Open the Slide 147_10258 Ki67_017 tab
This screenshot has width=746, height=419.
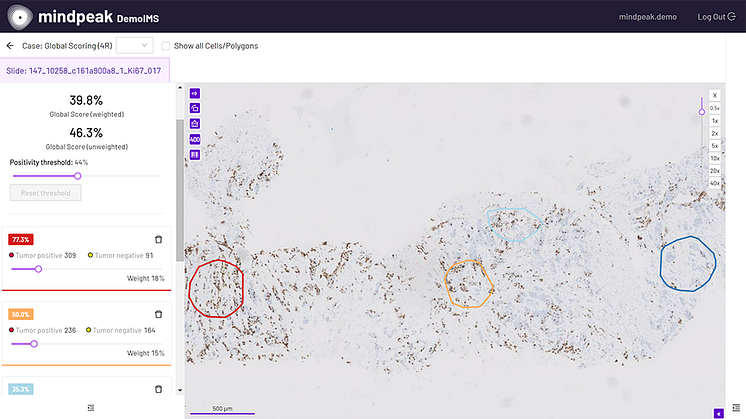click(84, 70)
